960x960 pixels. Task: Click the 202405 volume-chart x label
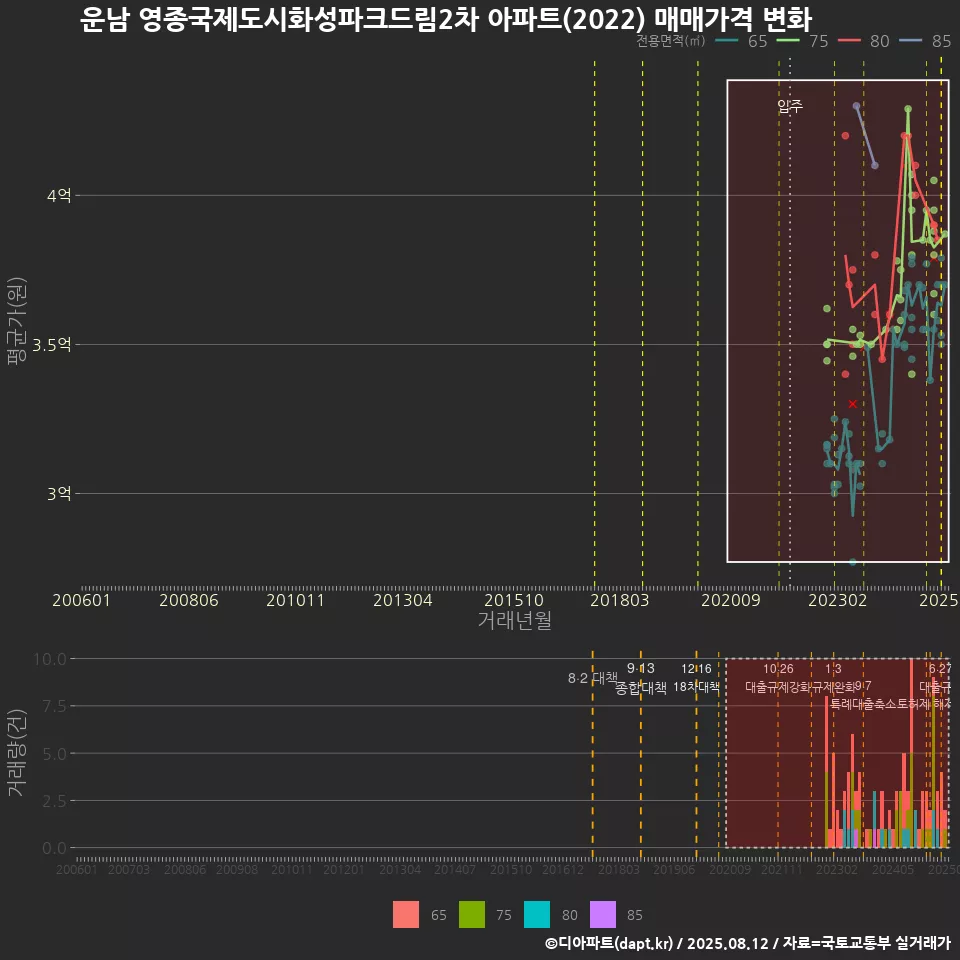pyautogui.click(x=893, y=869)
